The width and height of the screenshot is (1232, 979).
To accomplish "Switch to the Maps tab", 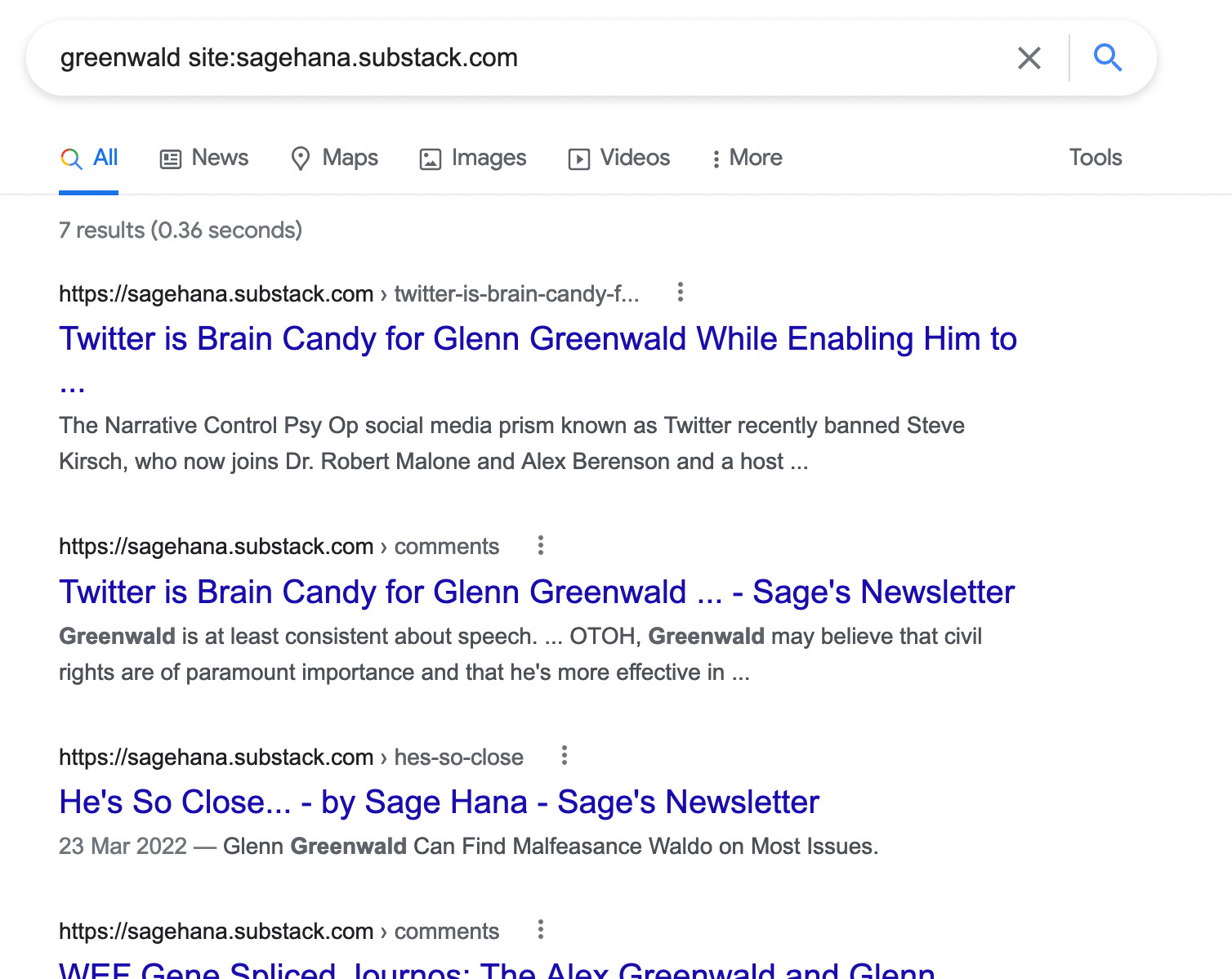I will point(335,158).
